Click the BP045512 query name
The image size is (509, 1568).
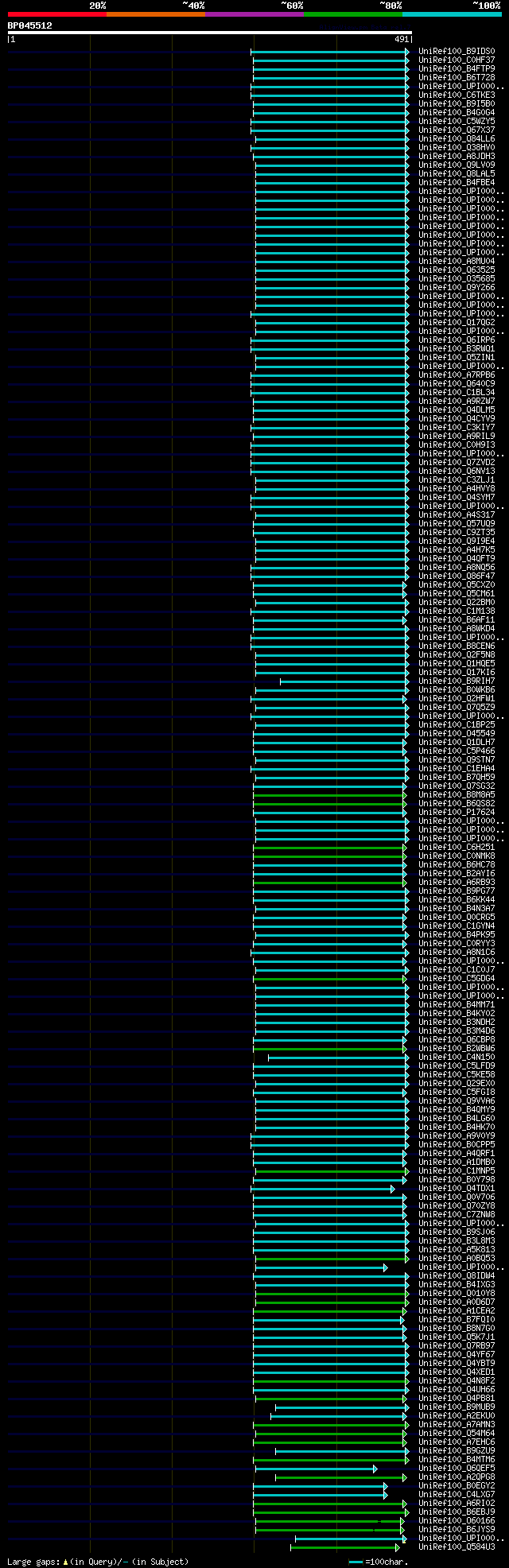pos(30,25)
